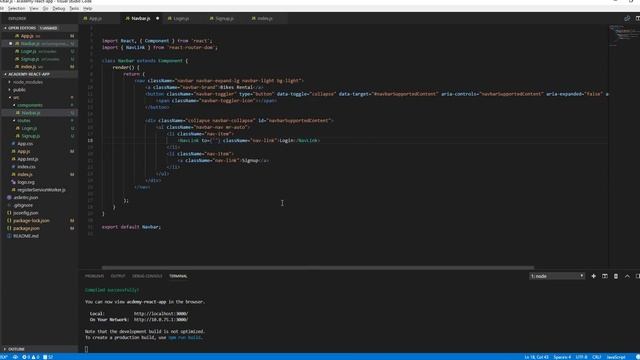The image size is (640, 360).
Task: Open the Help menu
Action: pyautogui.click(x=87, y=8)
